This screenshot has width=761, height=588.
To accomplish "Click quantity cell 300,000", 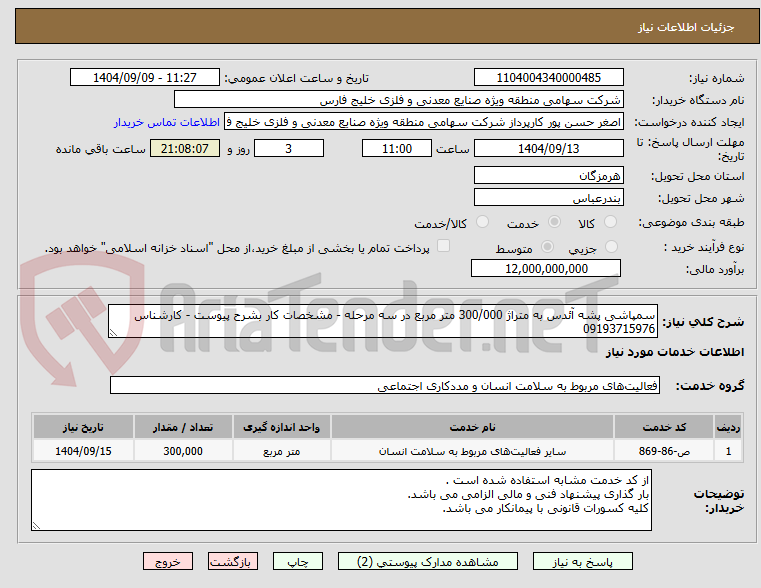I will tap(183, 451).
